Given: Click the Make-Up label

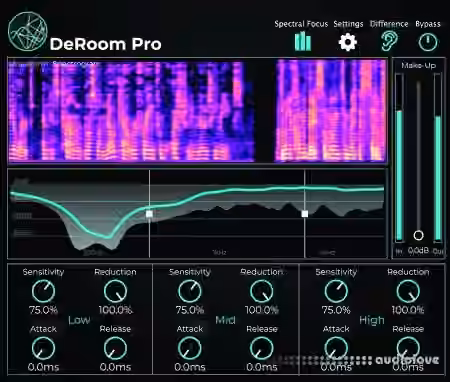Looking at the screenshot, I should coord(419,66).
